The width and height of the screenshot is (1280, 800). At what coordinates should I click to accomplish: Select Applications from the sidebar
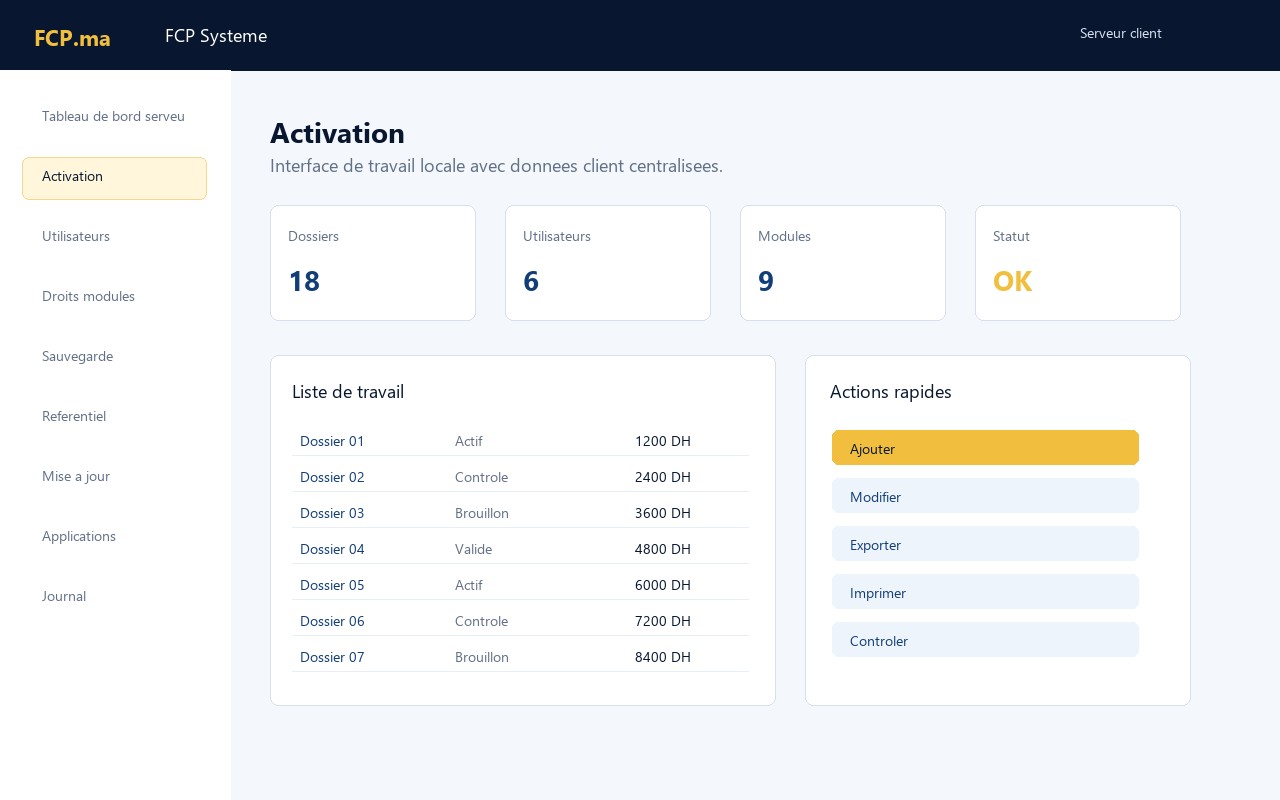[114, 537]
